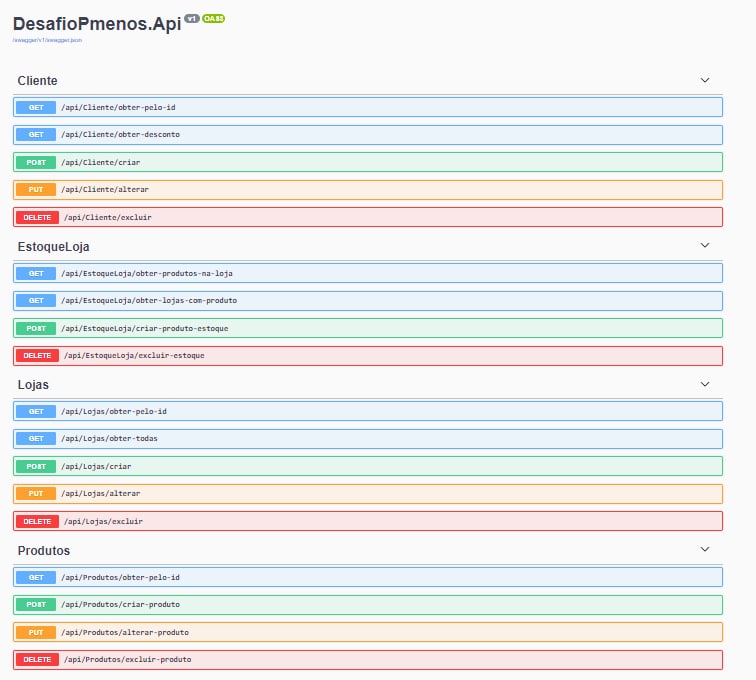Click the DELETE badge for excluir-estoque
The height and width of the screenshot is (680, 756).
[37, 355]
